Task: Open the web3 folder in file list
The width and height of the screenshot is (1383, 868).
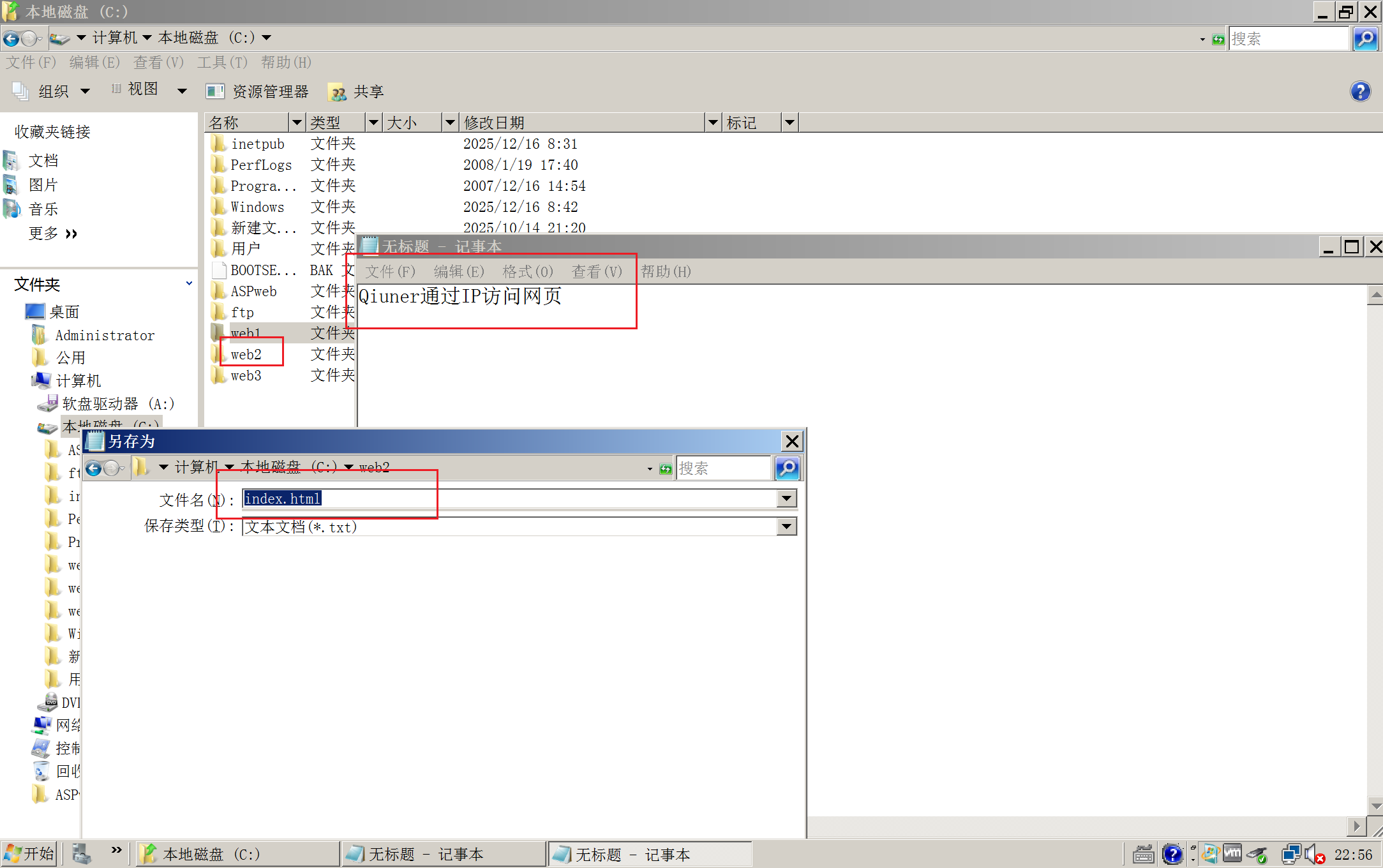Action: point(246,376)
